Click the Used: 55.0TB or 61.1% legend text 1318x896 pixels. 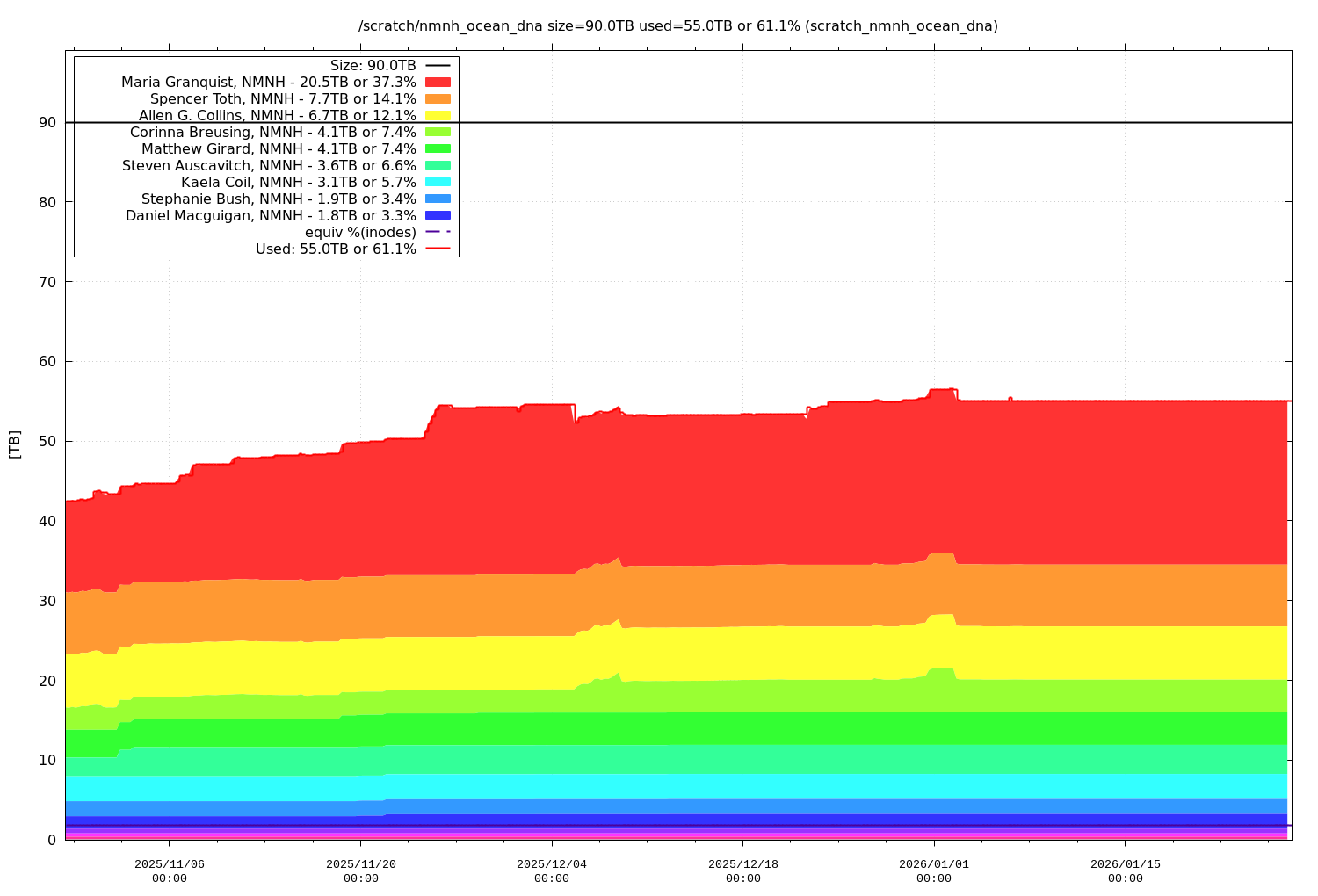tap(336, 249)
